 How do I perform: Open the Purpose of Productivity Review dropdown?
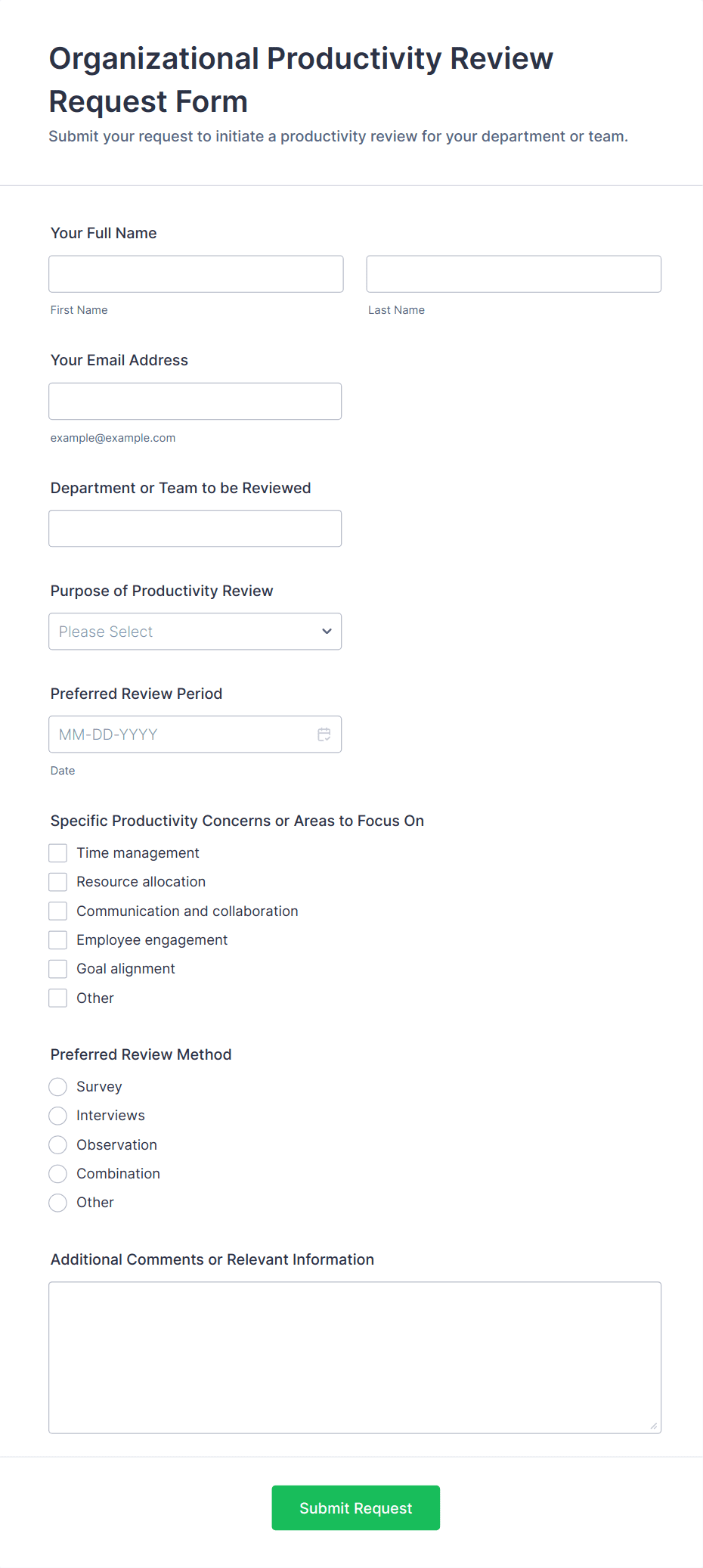click(194, 631)
